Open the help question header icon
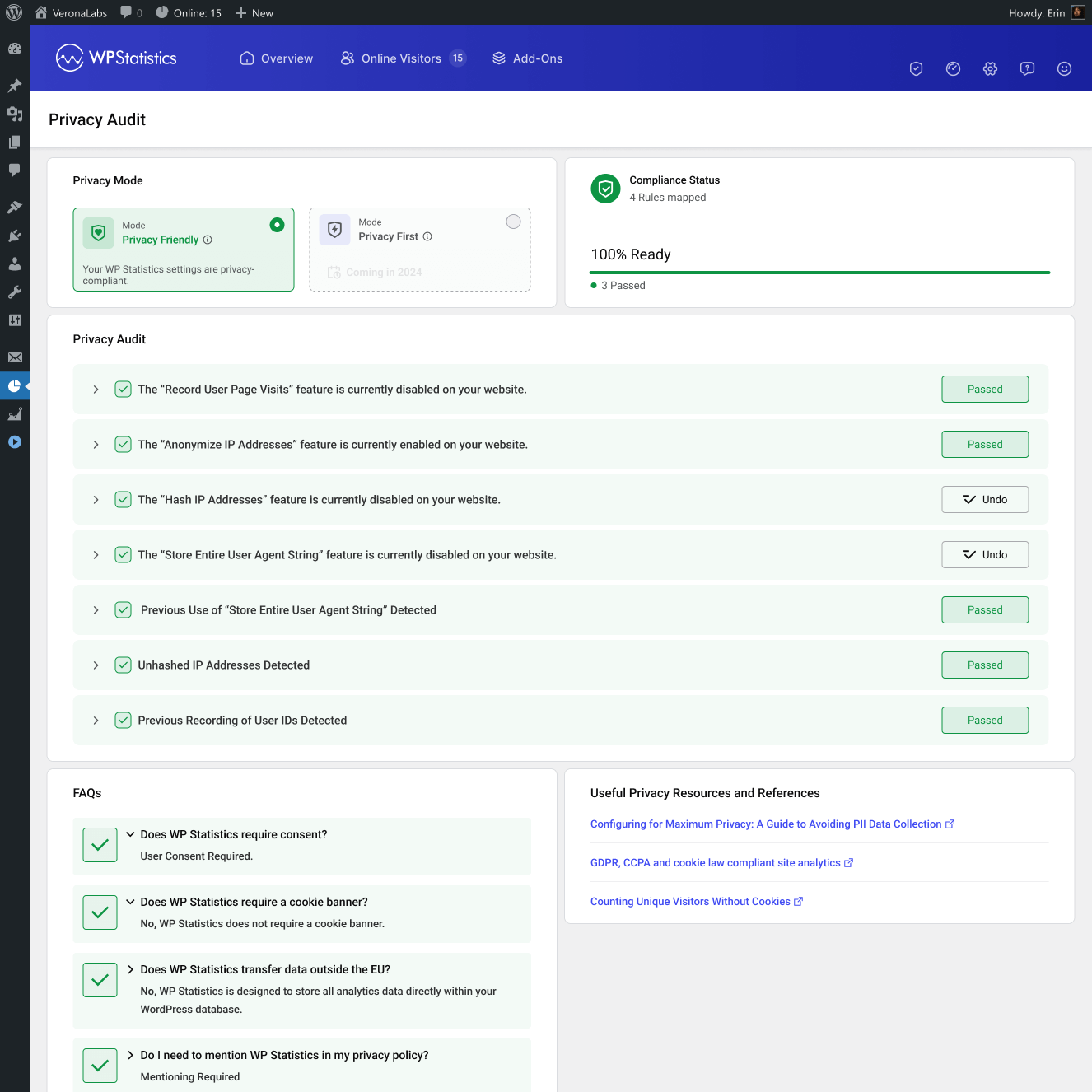The height and width of the screenshot is (1092, 1092). tap(1027, 68)
